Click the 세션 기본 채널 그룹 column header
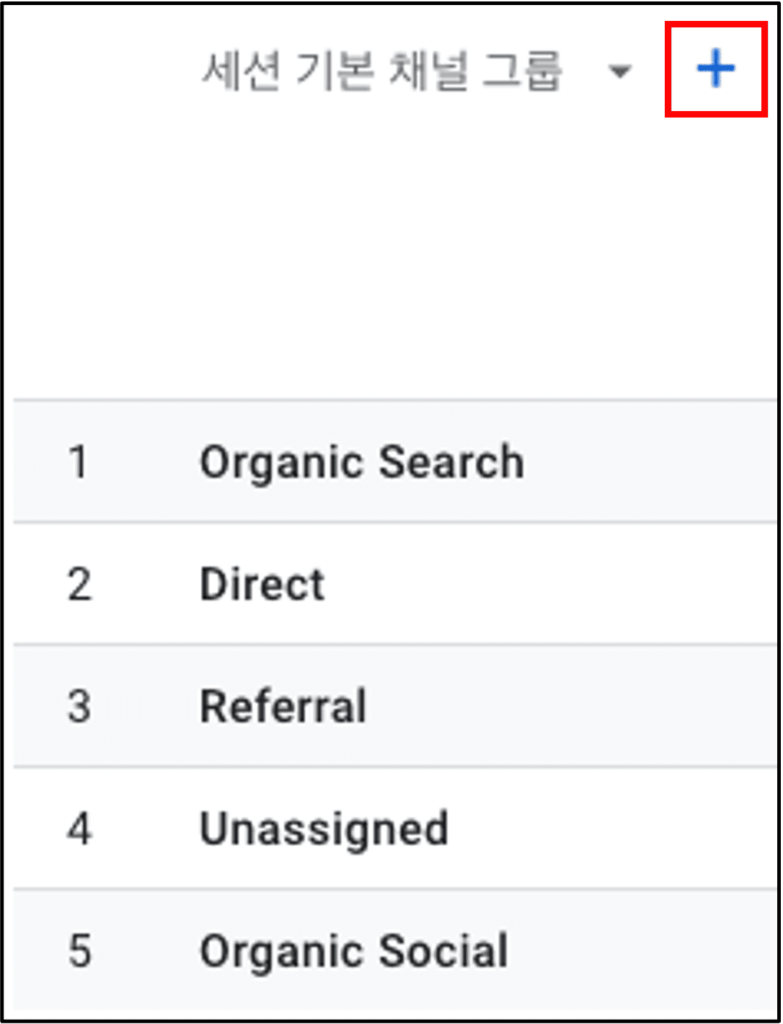The width and height of the screenshot is (783, 1024). click(x=381, y=70)
